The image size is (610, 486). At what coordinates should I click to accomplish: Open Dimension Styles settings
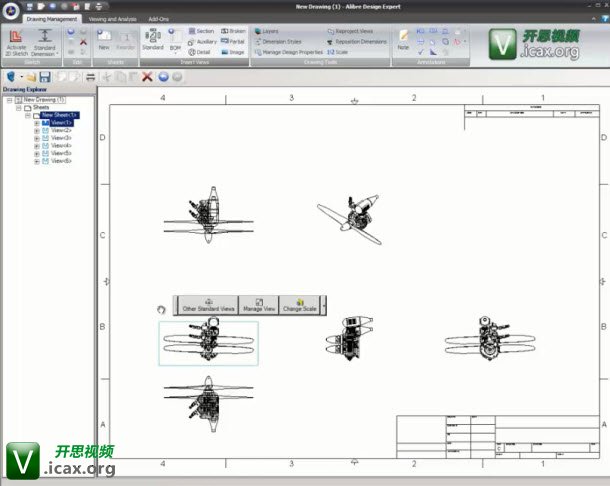tap(278, 42)
